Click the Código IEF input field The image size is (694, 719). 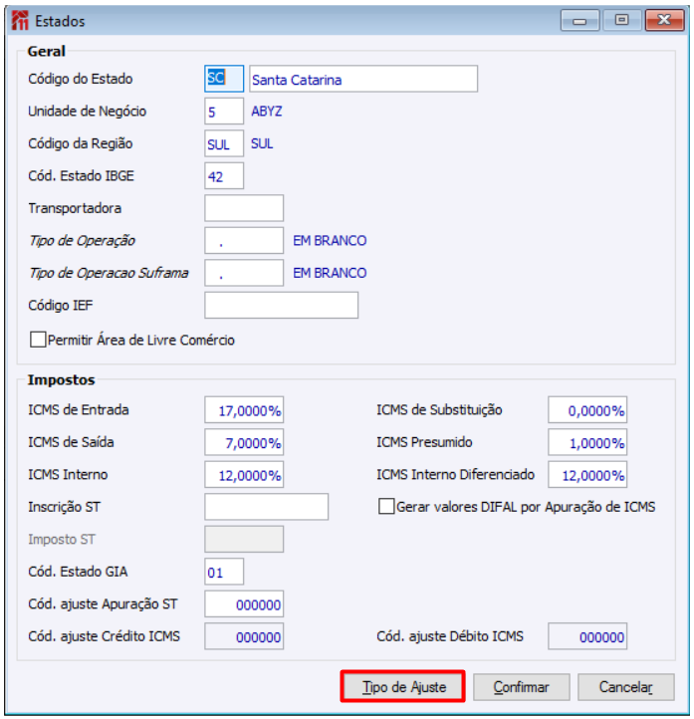(281, 305)
